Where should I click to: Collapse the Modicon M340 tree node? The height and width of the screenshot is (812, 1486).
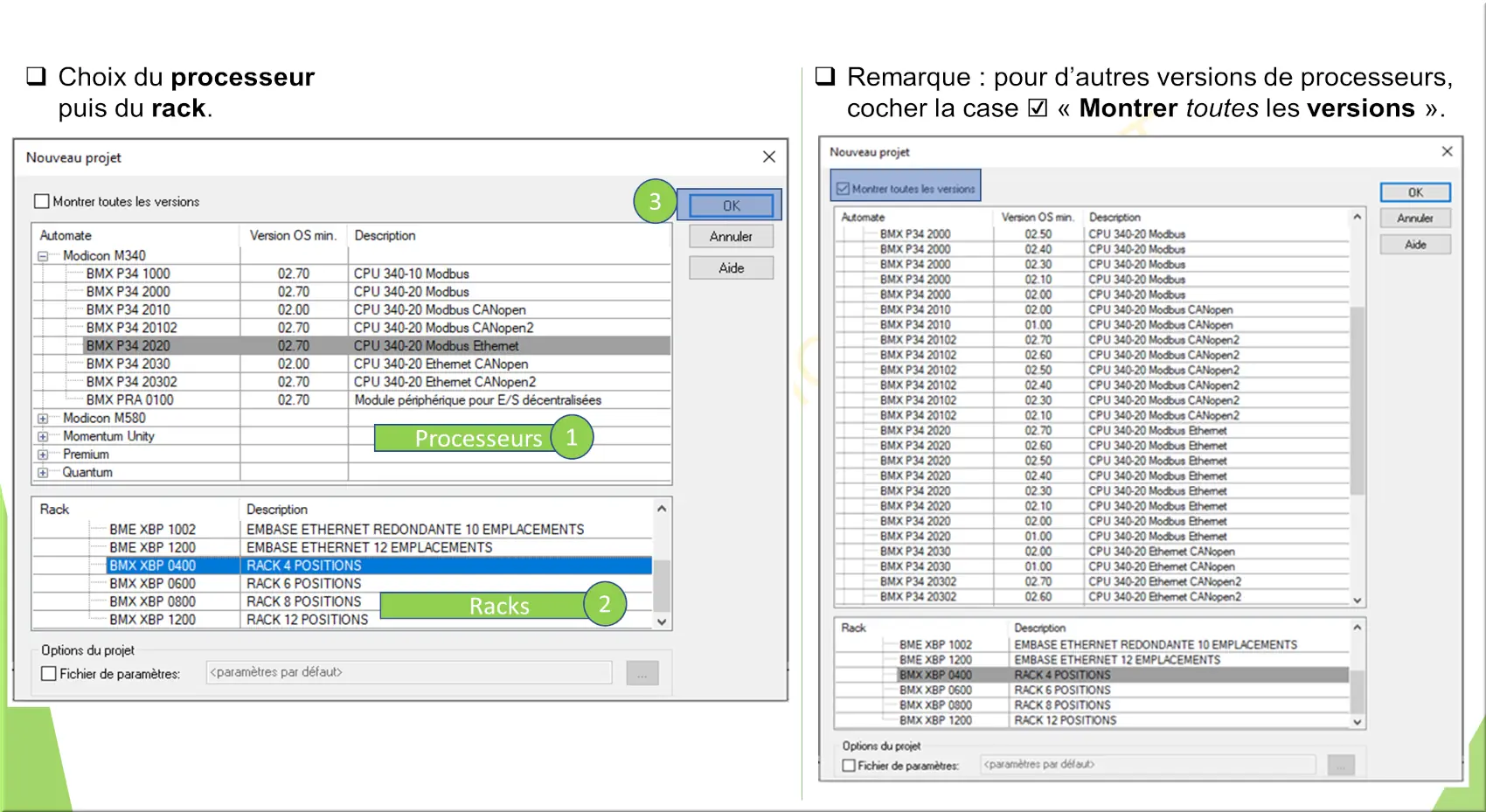point(43,256)
